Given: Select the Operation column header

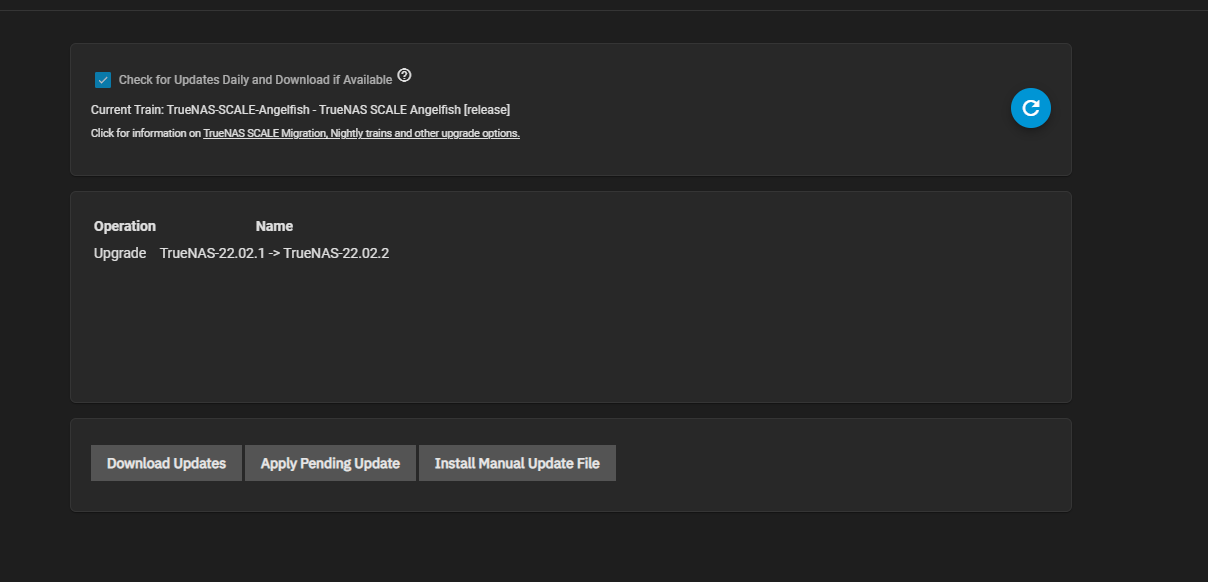Looking at the screenshot, I should 125,226.
